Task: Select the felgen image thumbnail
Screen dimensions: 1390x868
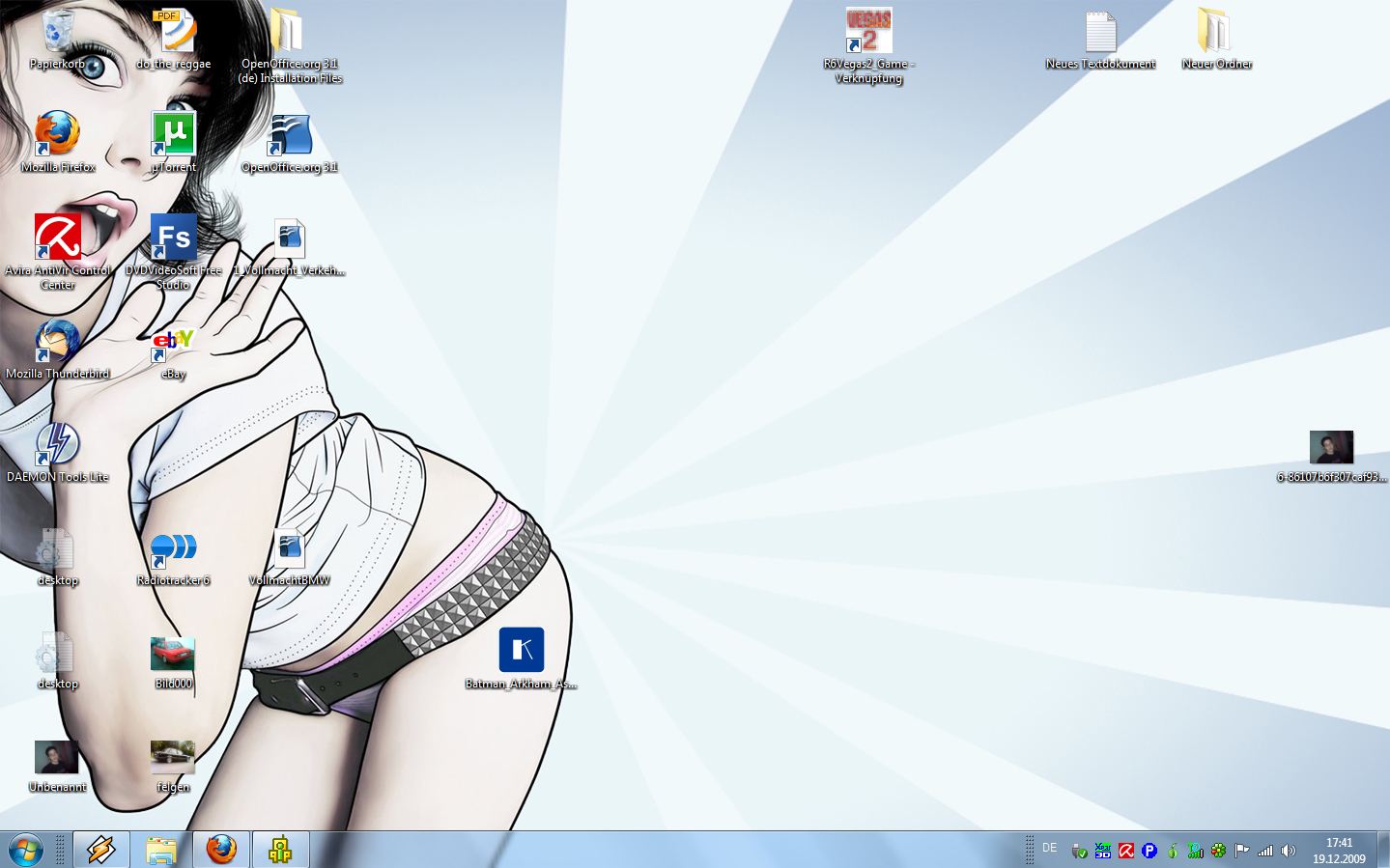Action: pos(174,756)
